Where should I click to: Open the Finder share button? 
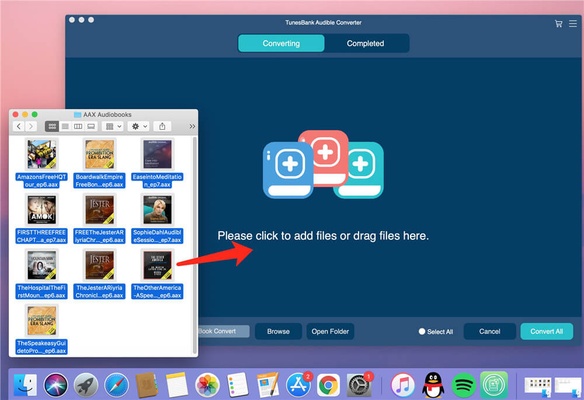coord(162,126)
